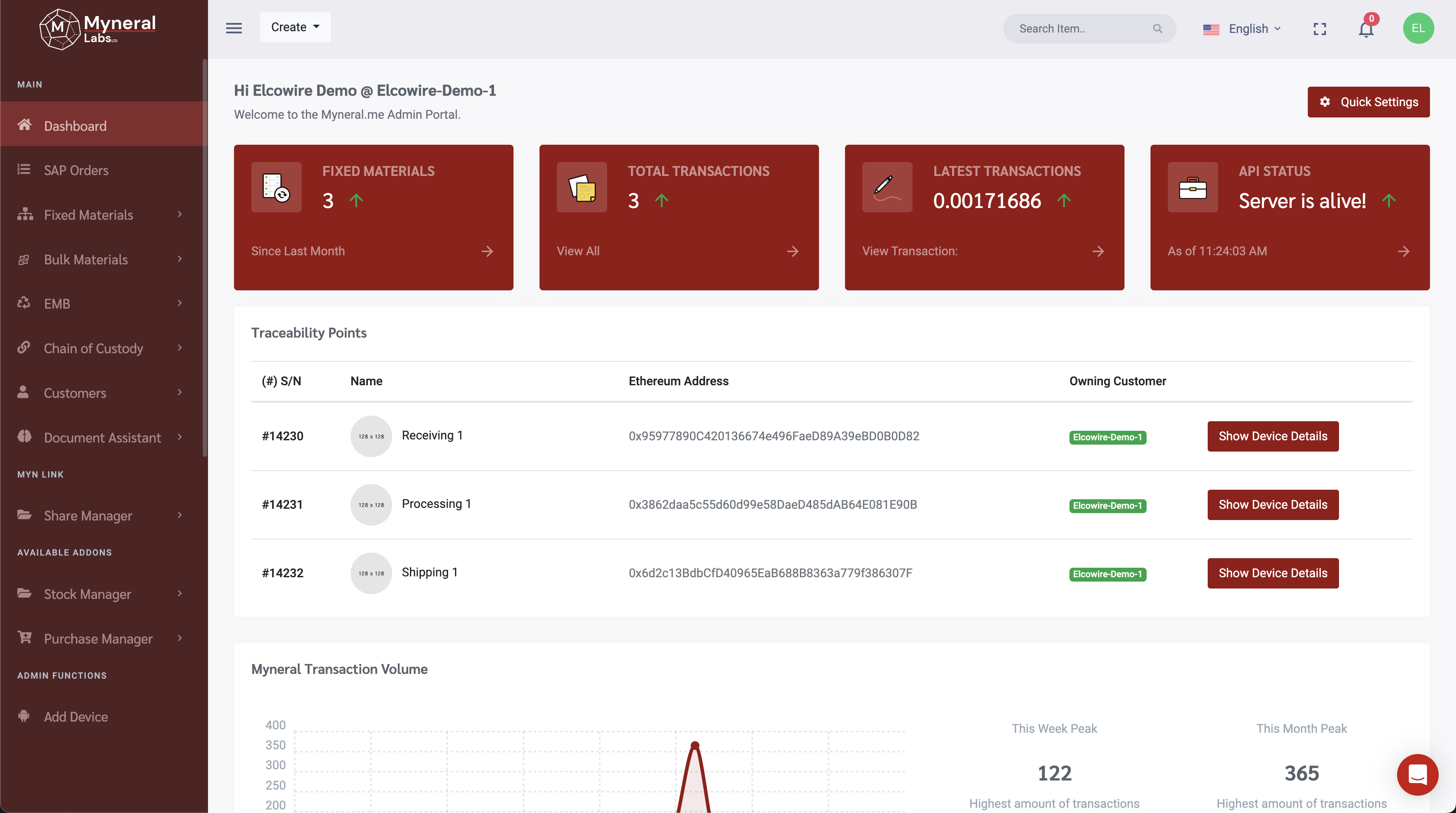Click the Bulk Materials sidebar icon
The image size is (1456, 813).
pos(24,260)
